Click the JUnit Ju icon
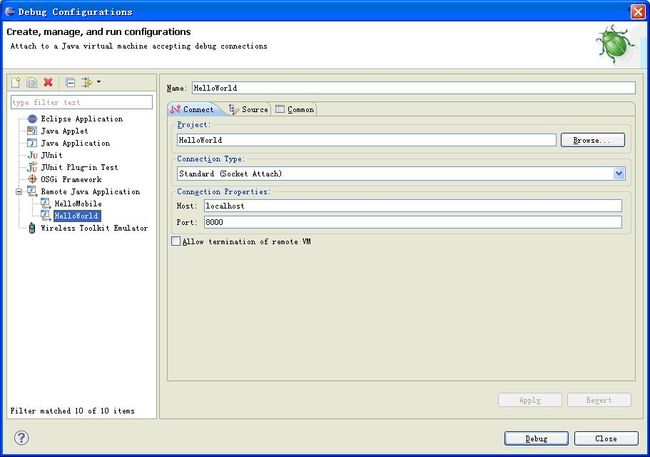650x457 pixels. tap(32, 155)
